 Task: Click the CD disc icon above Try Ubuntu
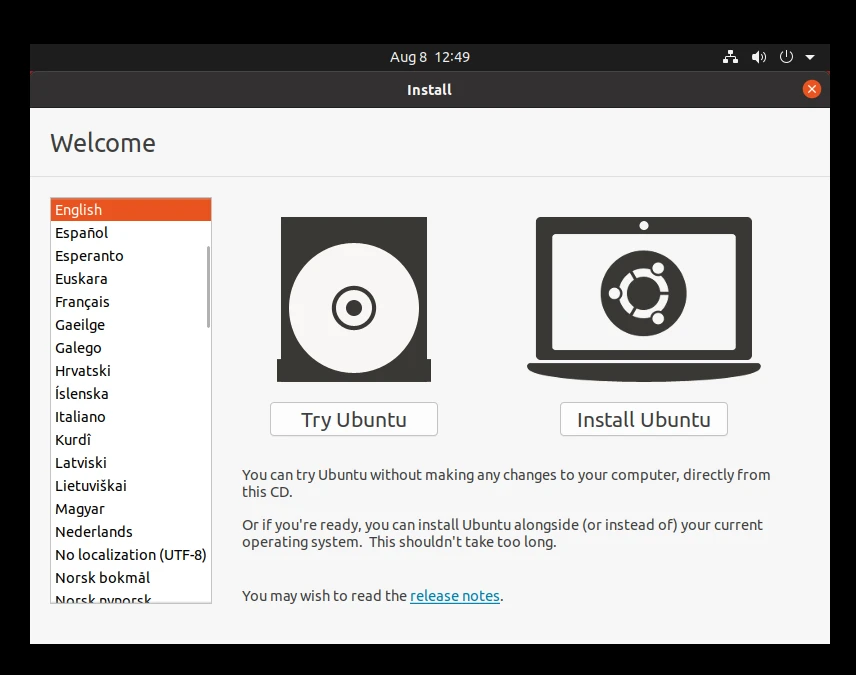pos(353,300)
